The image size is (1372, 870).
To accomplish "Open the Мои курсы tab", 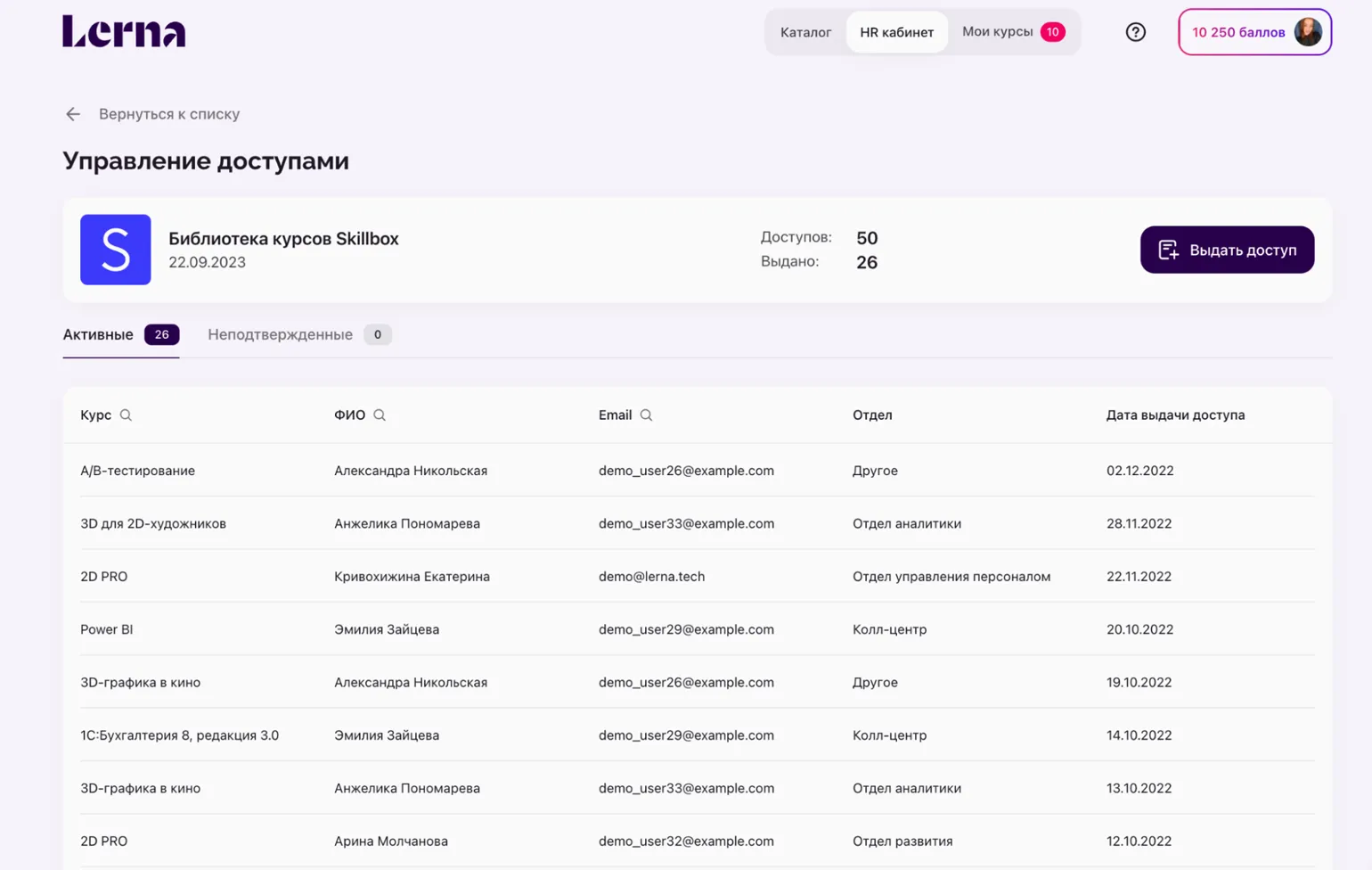I will tap(997, 32).
